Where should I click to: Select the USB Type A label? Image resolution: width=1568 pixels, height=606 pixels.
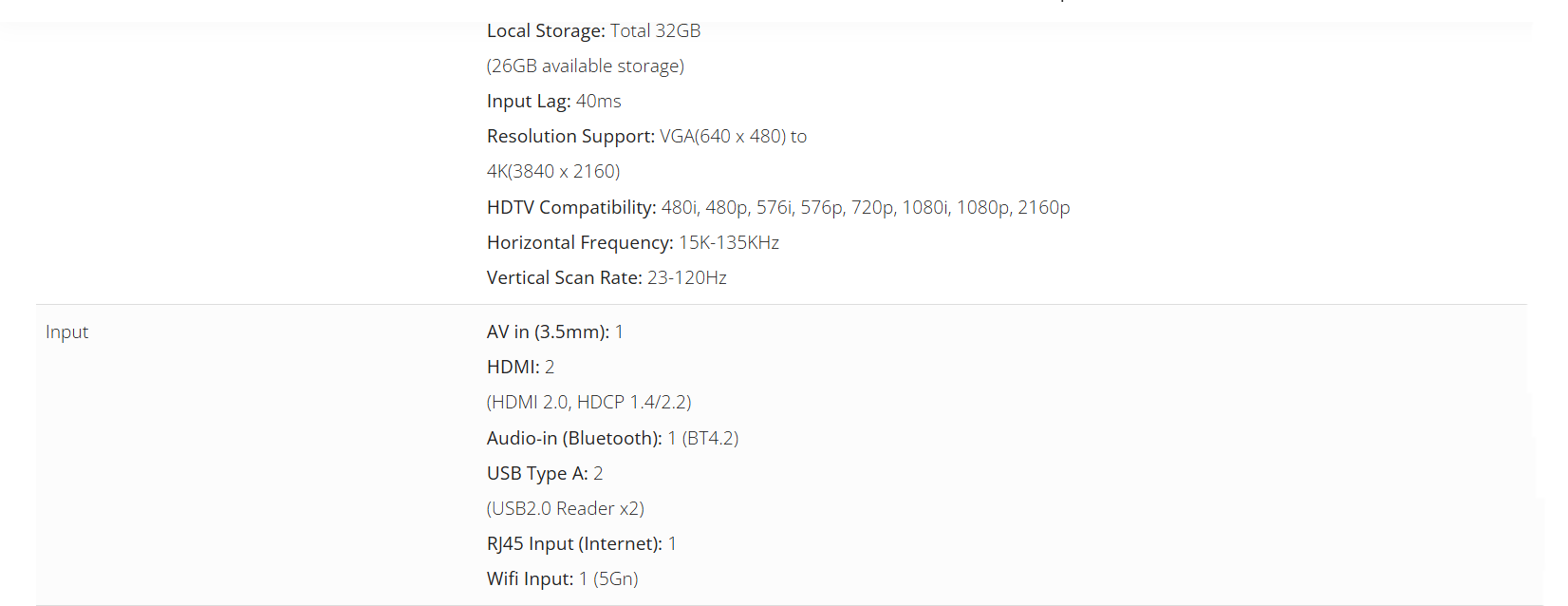click(x=536, y=473)
